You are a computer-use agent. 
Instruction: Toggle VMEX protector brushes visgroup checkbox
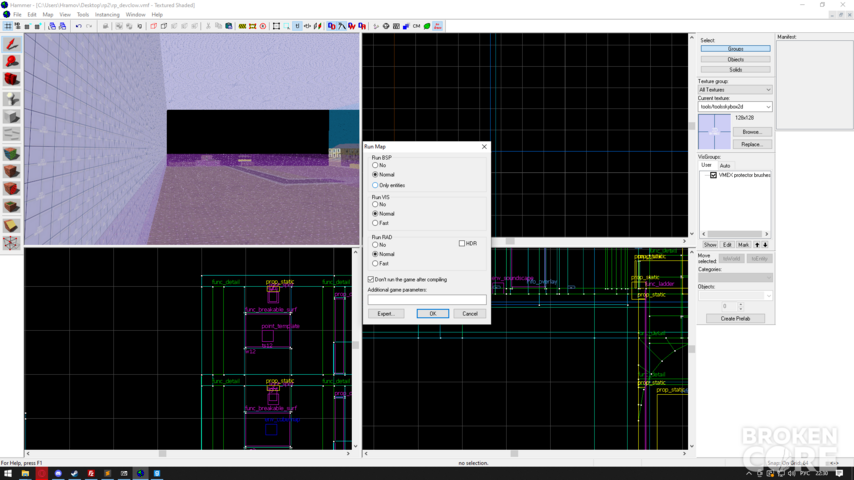[713, 175]
